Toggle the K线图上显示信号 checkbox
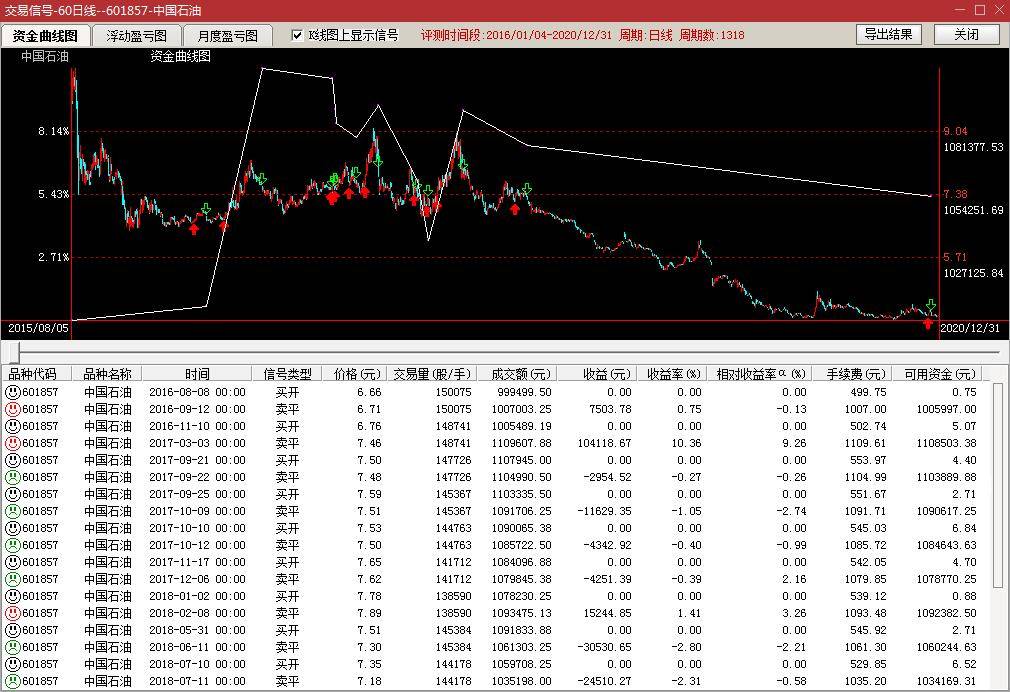The height and width of the screenshot is (692, 1010). [297, 35]
